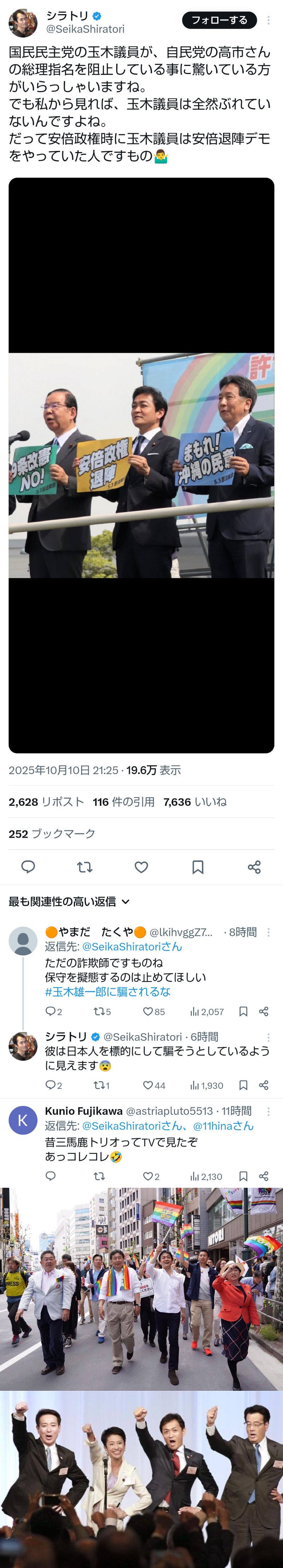This screenshot has width=283, height=1568.
Task: Share シラトリ's reply showing 1,930 views
Action: tap(264, 1085)
